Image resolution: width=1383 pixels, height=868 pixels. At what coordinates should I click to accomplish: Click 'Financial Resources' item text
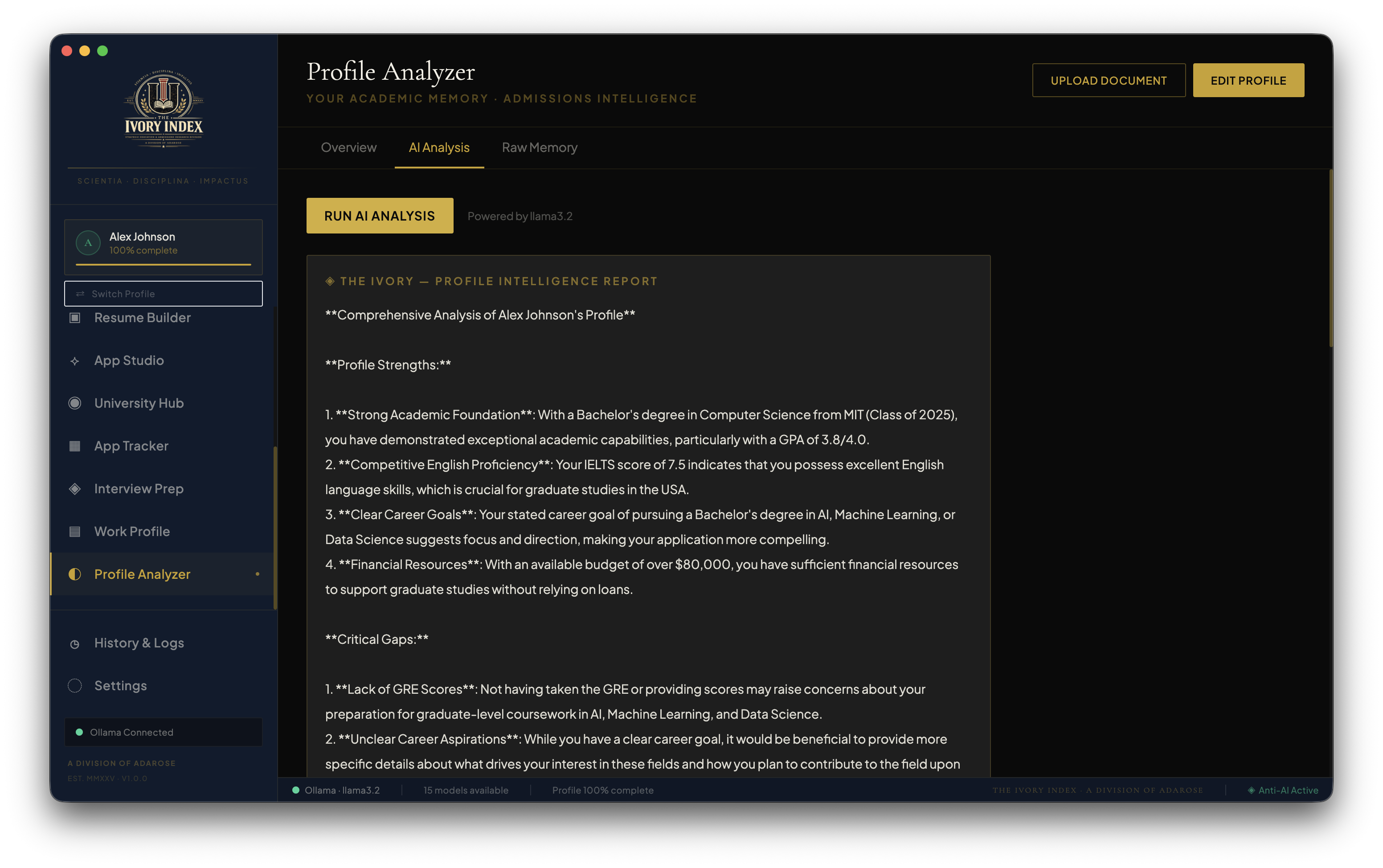(x=409, y=564)
